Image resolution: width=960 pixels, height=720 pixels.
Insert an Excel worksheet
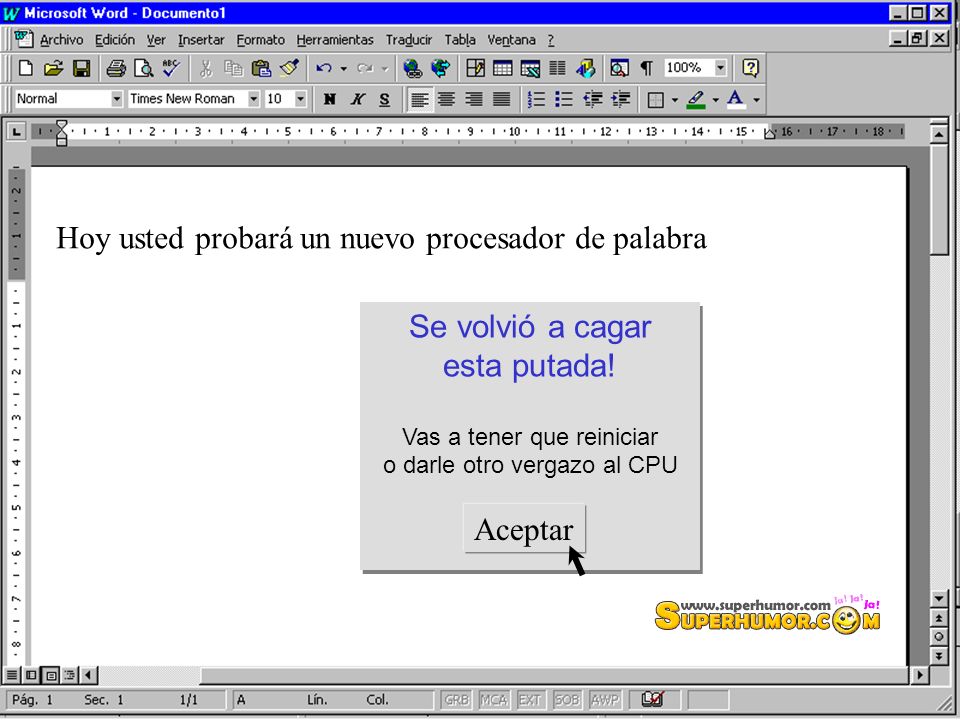point(530,68)
